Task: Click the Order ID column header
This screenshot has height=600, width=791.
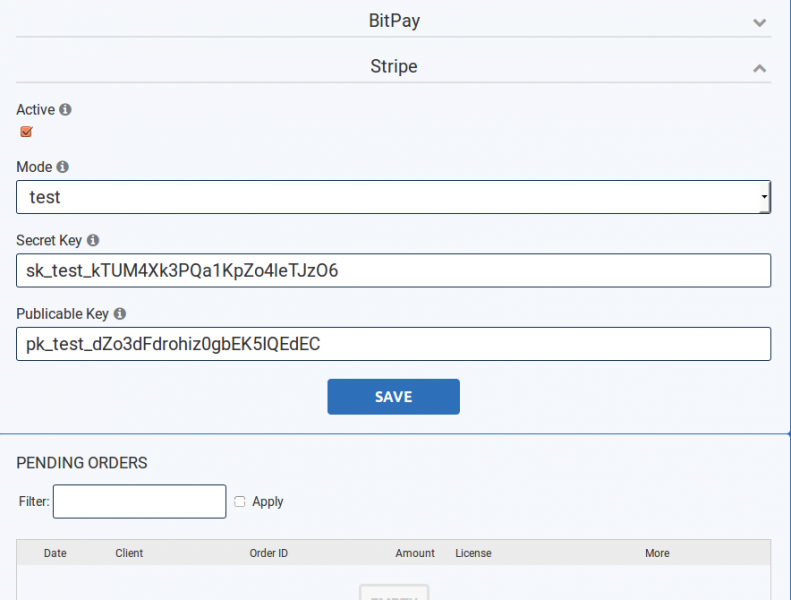Action: point(268,553)
